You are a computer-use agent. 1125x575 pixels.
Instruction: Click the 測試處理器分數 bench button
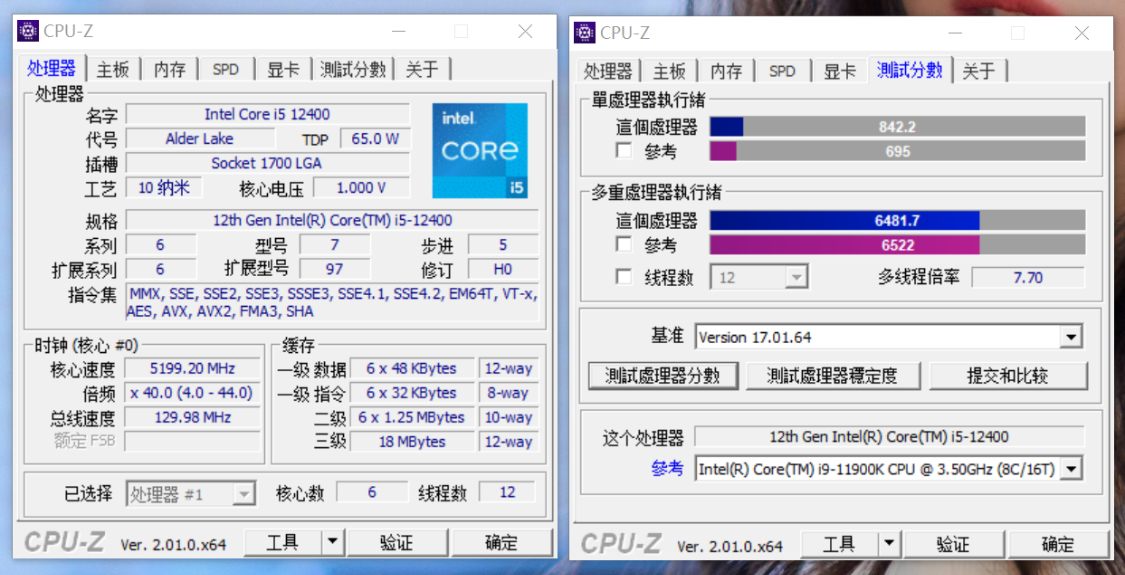coord(663,375)
